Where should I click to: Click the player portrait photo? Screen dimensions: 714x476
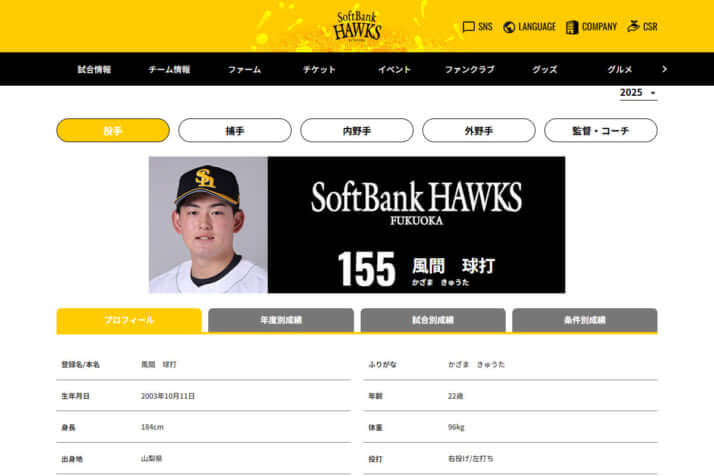pyautogui.click(x=209, y=225)
